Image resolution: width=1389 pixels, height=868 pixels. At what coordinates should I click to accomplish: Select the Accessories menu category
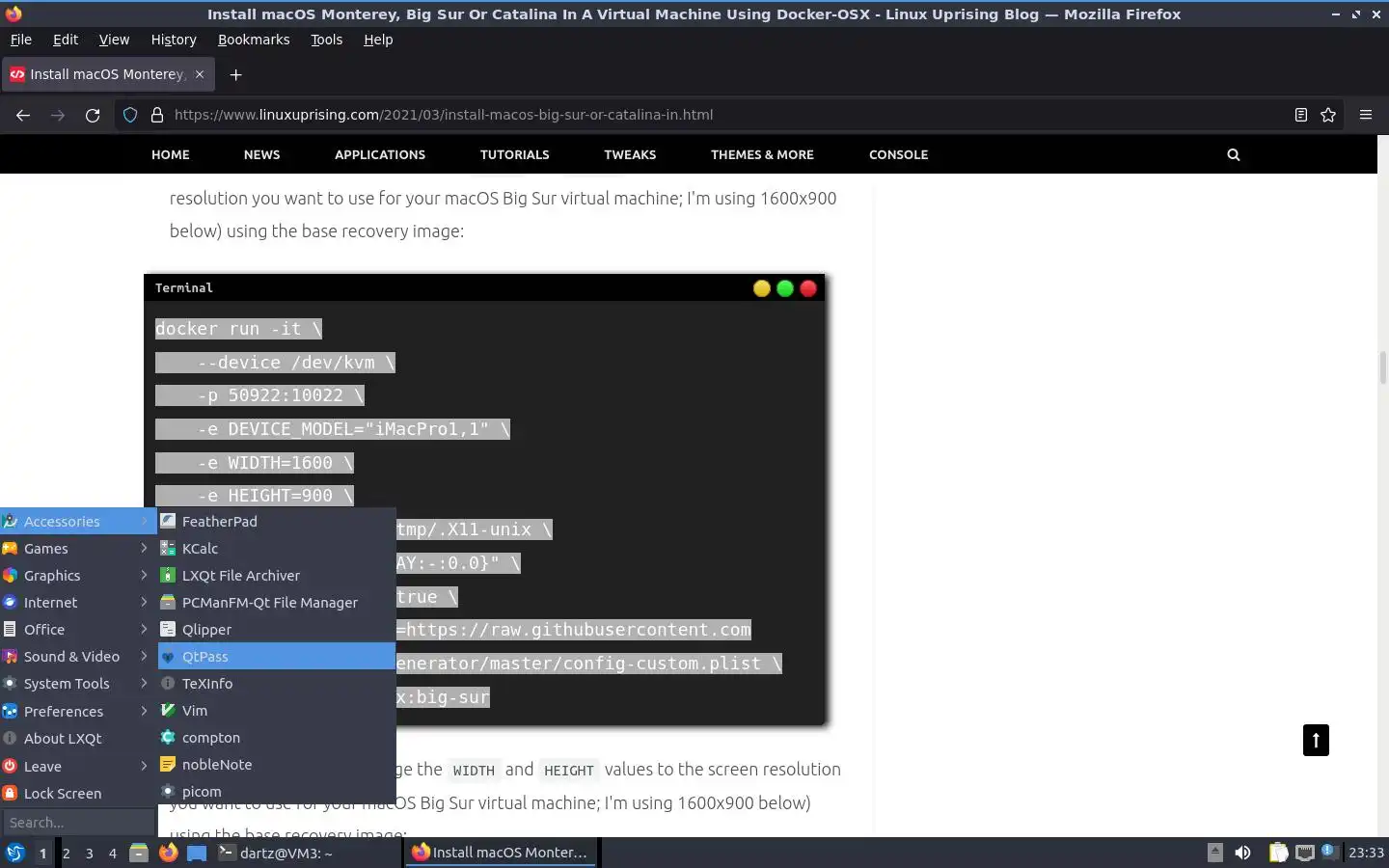tap(77, 521)
